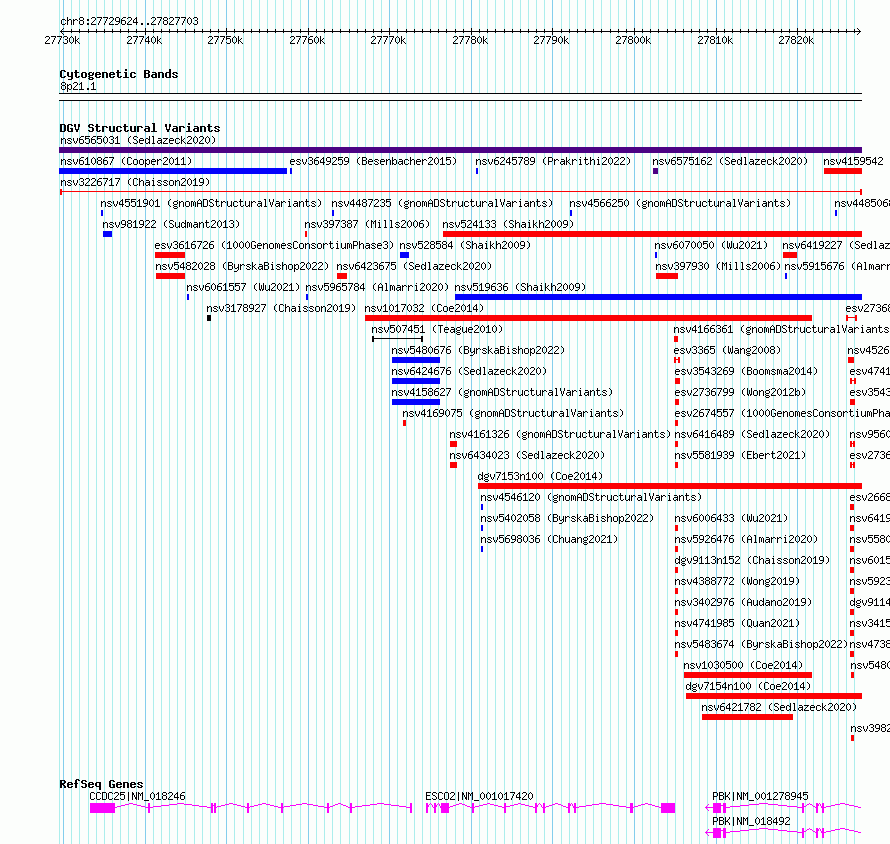Click esv2674557 1000GenomesConsortium label

[782, 413]
